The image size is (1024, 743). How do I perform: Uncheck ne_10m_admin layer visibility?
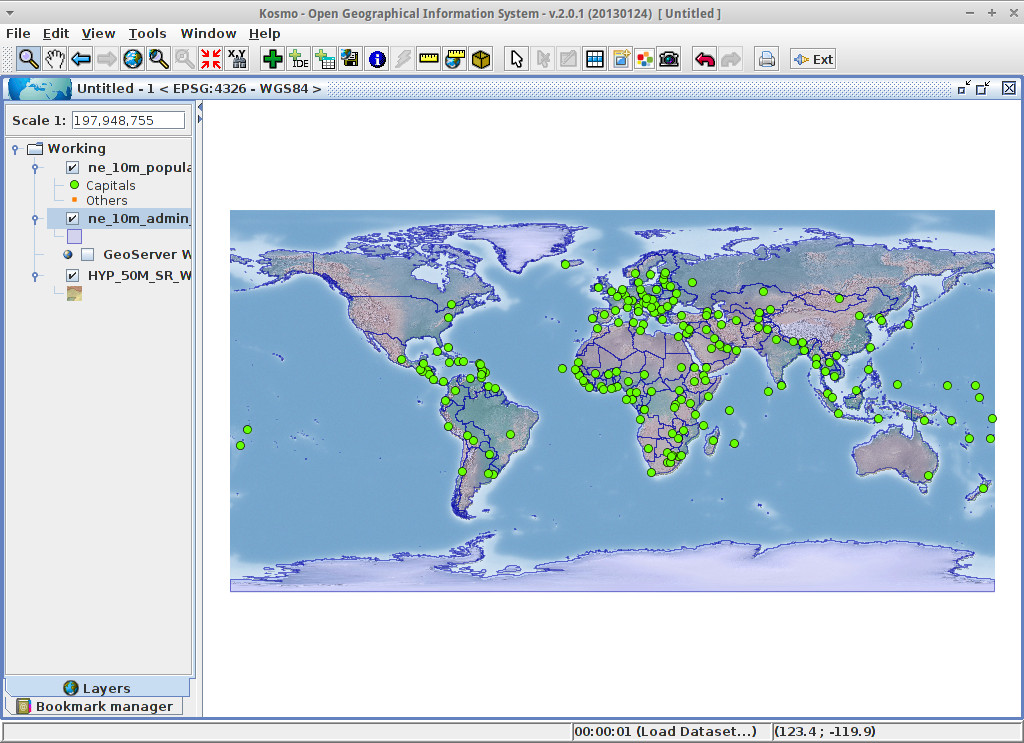point(72,219)
